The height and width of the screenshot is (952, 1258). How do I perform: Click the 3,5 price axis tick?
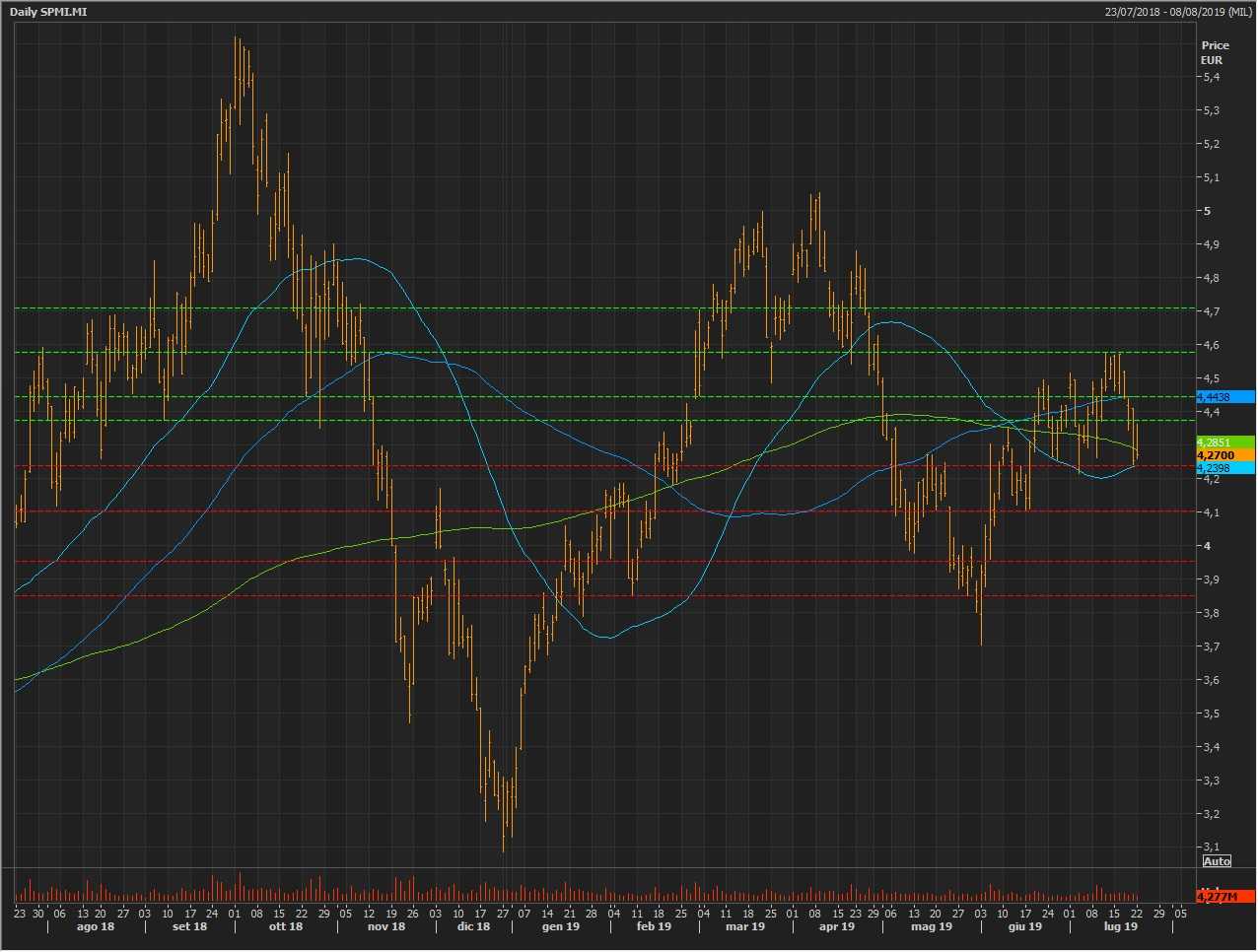1211,714
